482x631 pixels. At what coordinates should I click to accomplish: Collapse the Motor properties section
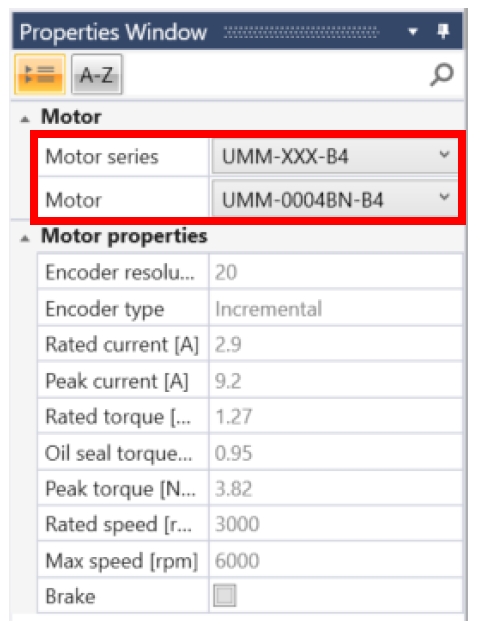tap(25, 238)
